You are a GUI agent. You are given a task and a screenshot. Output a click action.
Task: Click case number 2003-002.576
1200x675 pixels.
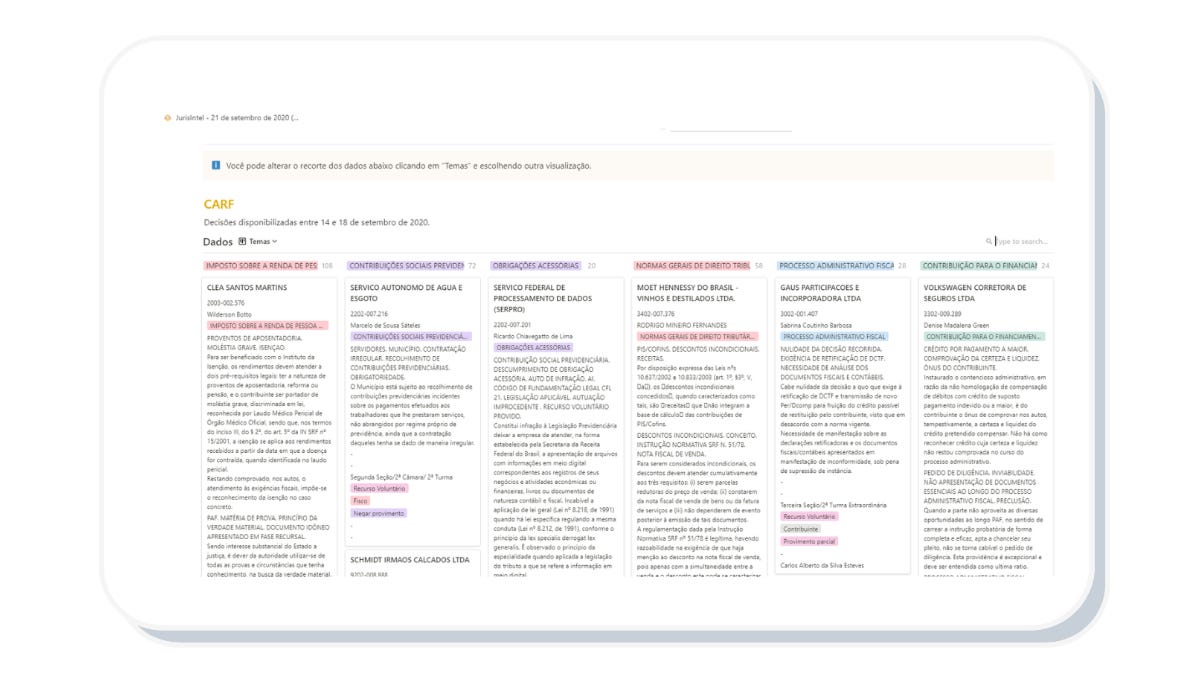click(x=226, y=302)
